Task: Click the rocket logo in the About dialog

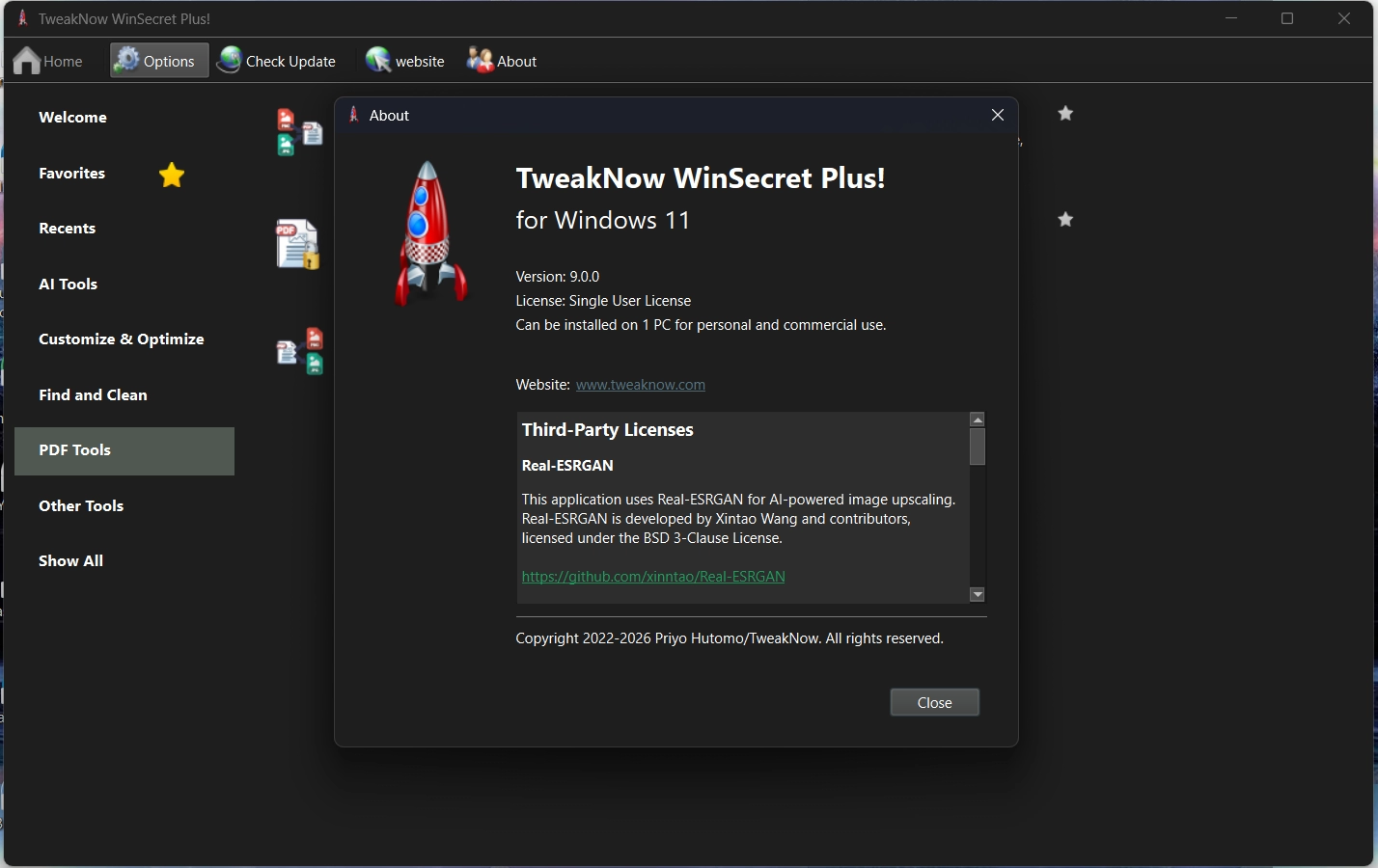Action: pyautogui.click(x=429, y=233)
